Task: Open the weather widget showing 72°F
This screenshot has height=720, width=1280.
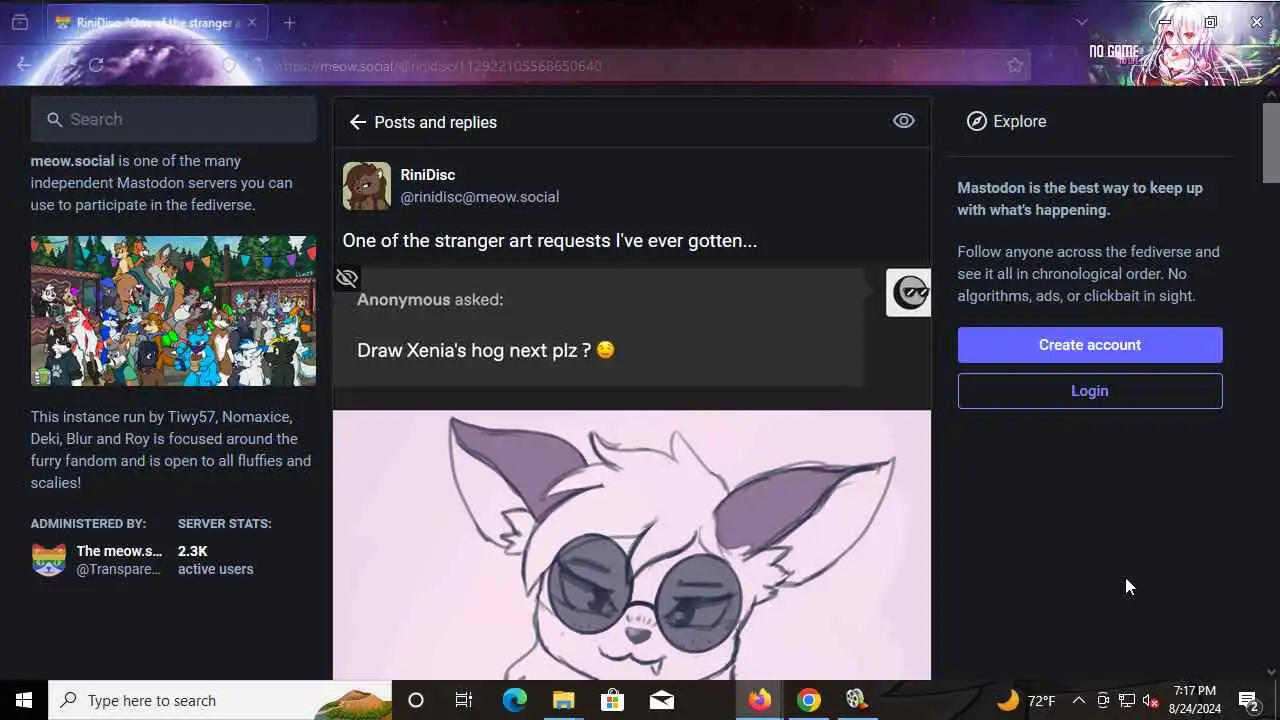Action: pyautogui.click(x=1026, y=700)
